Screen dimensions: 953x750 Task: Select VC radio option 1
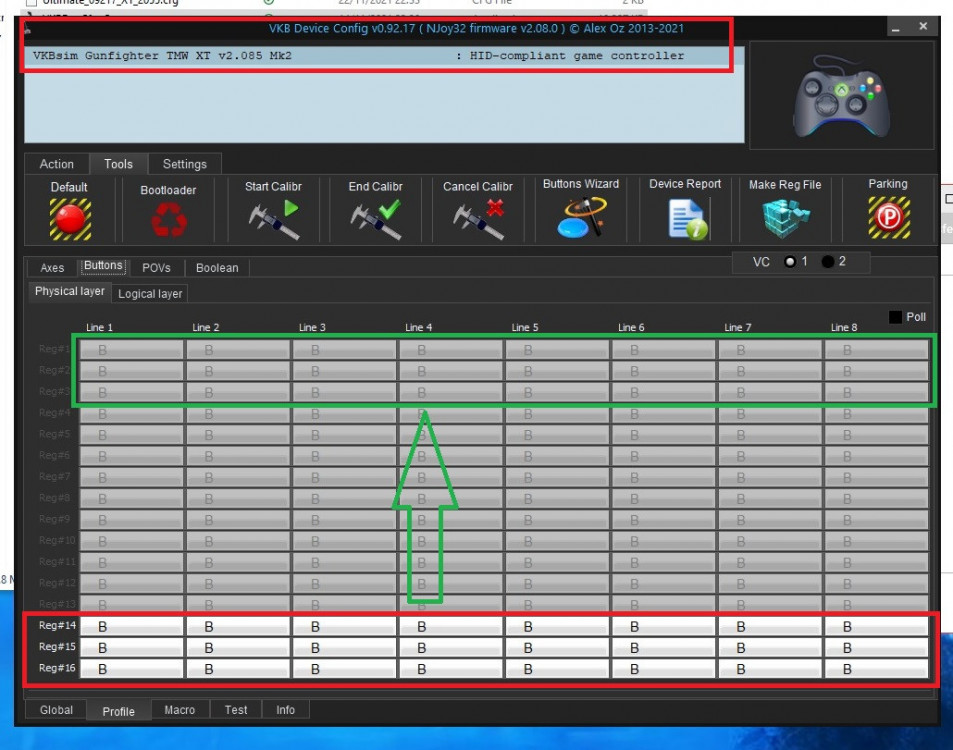tap(790, 262)
